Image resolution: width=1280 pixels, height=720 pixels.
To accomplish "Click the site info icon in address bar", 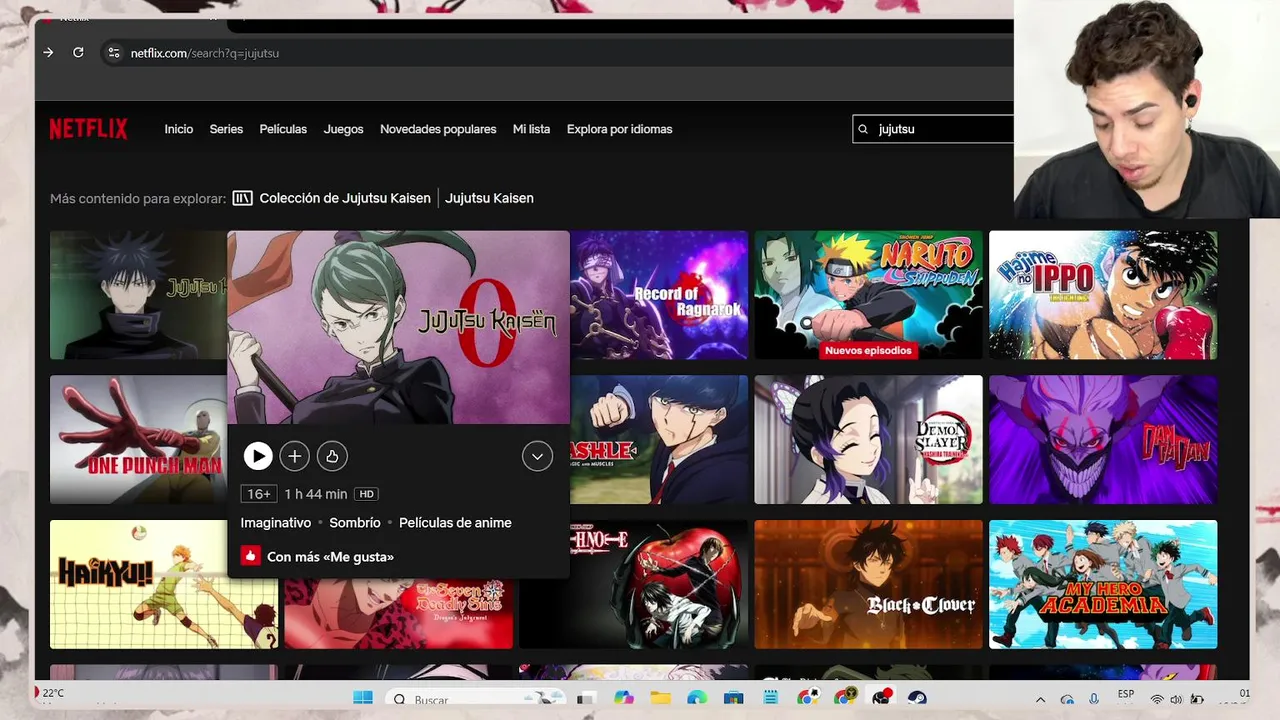I will 113,53.
